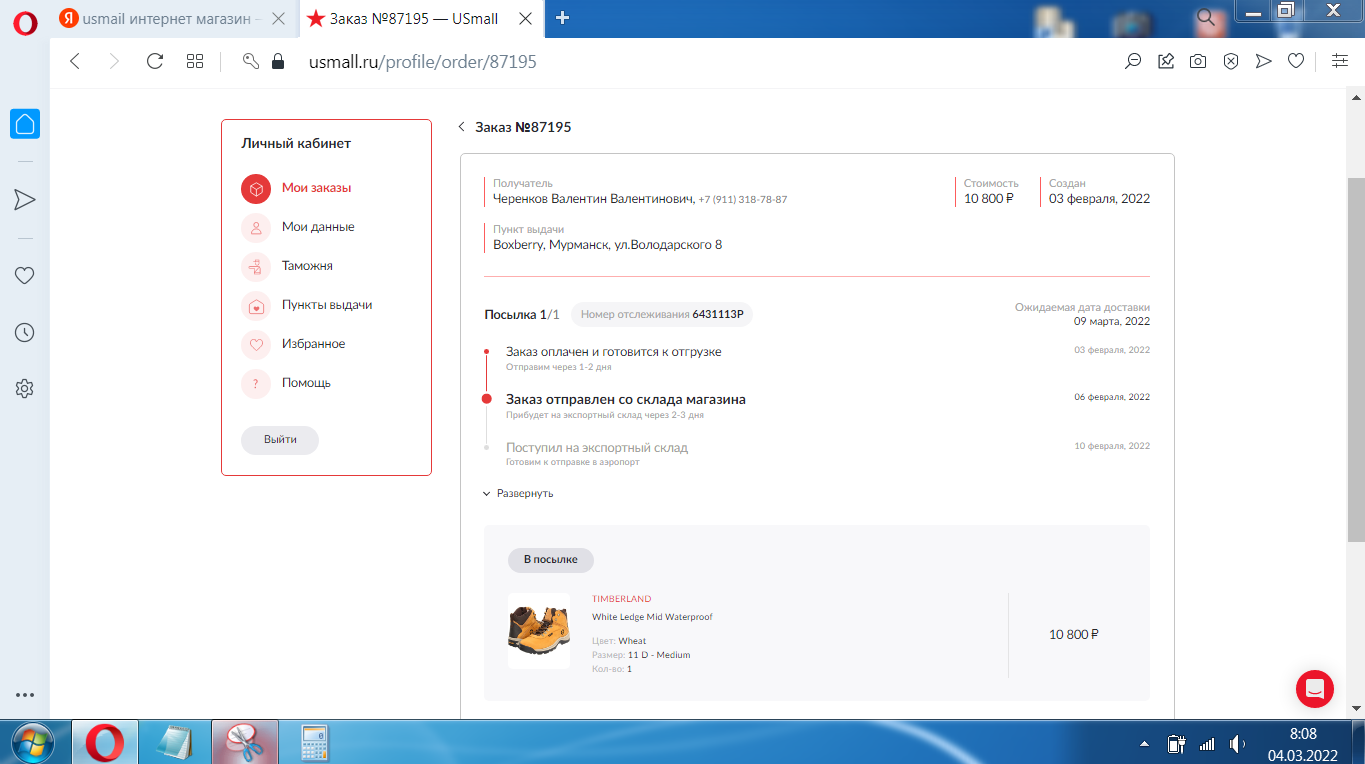
Task: Reload the page with the refresh icon
Action: coord(155,61)
